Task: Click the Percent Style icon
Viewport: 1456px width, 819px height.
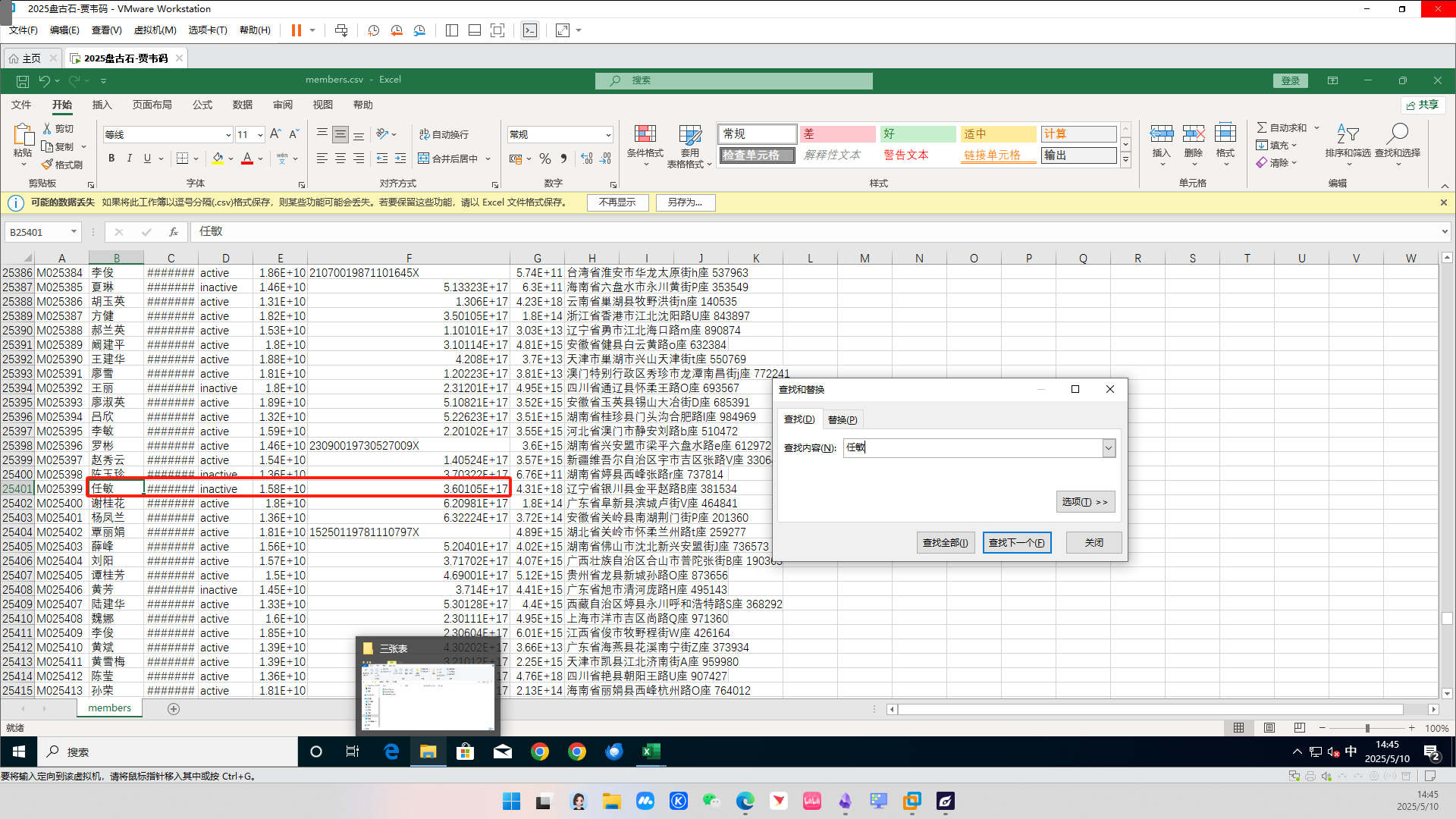Action: [x=544, y=158]
